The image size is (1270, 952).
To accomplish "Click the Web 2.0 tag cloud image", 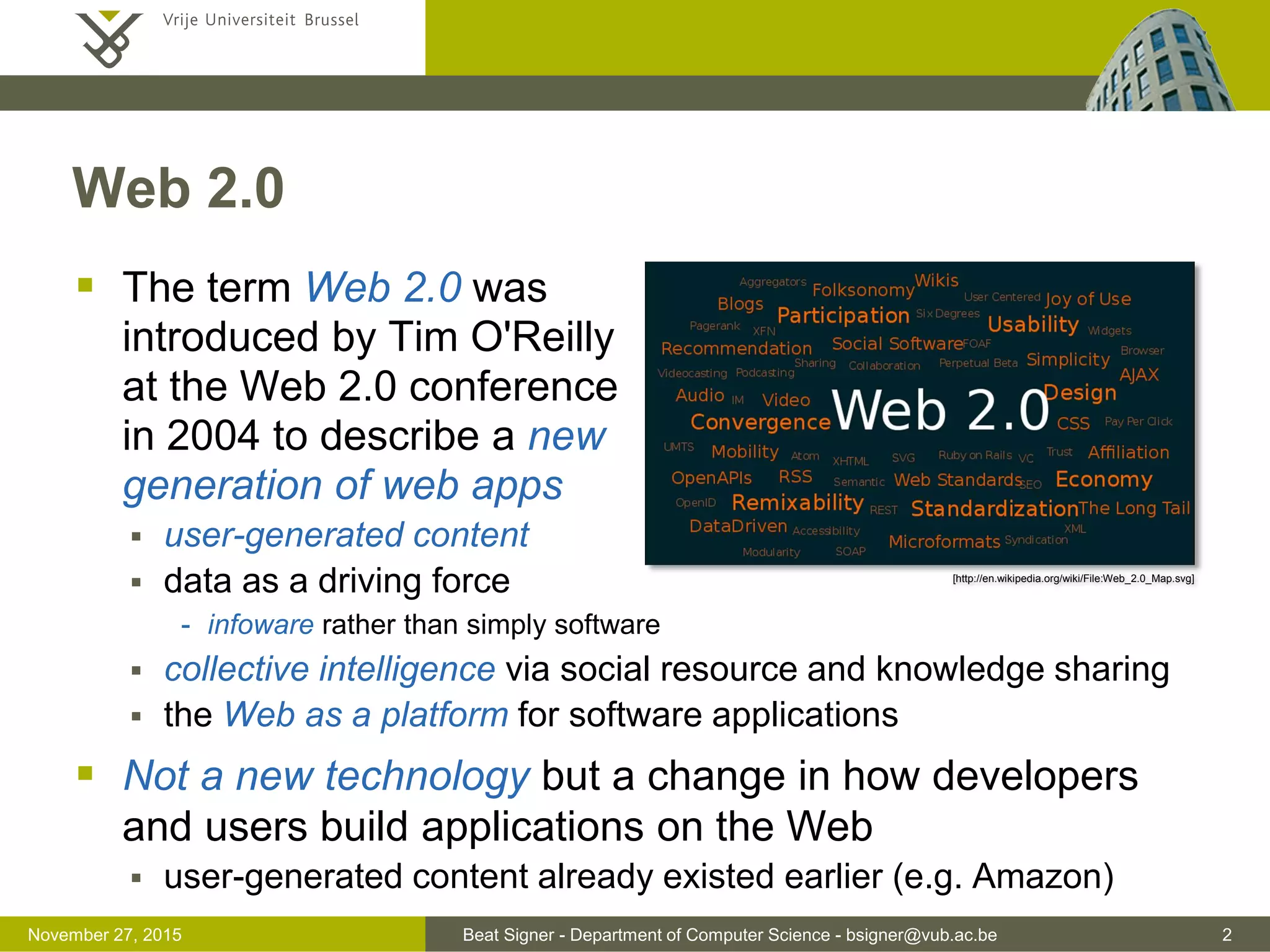I will [919, 413].
